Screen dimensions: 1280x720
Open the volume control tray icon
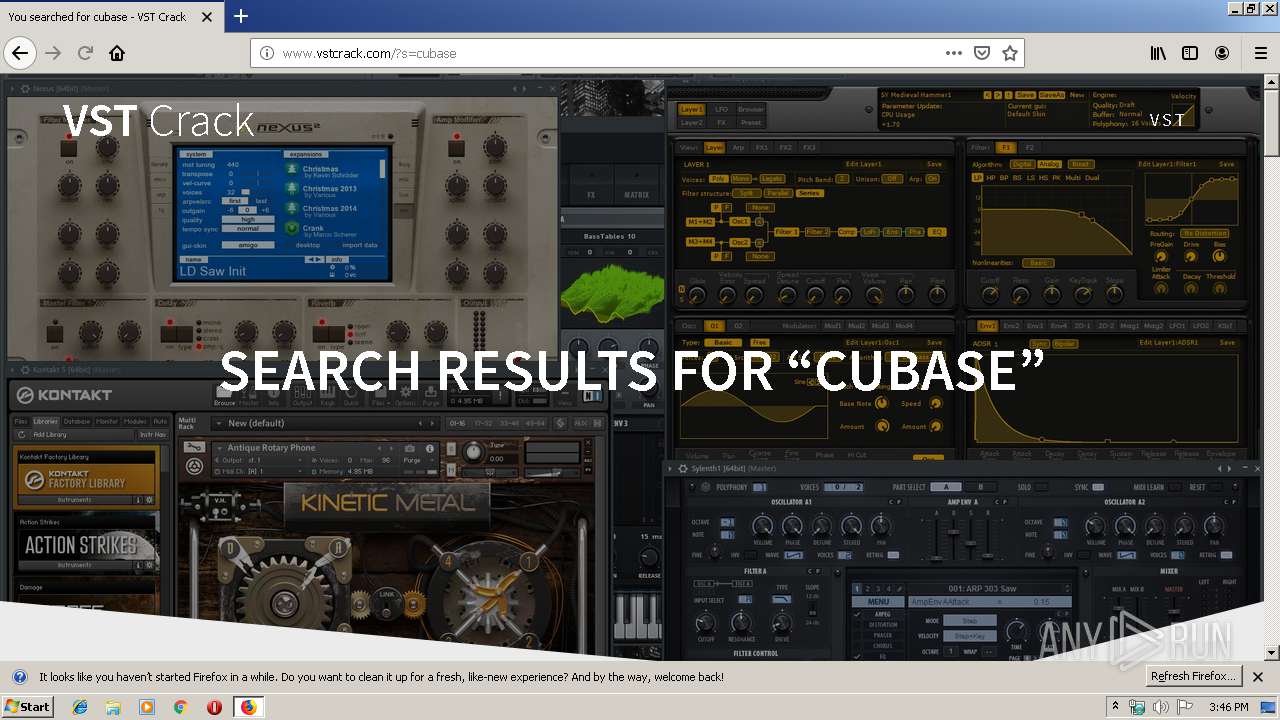click(x=1160, y=707)
